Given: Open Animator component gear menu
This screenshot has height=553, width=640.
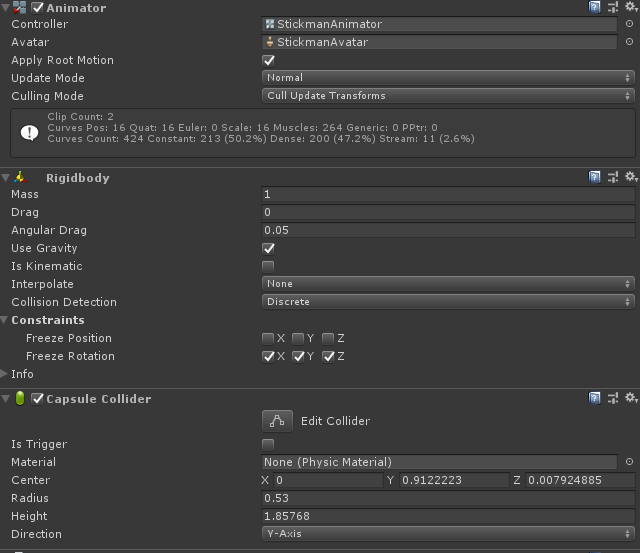Looking at the screenshot, I should (631, 7).
